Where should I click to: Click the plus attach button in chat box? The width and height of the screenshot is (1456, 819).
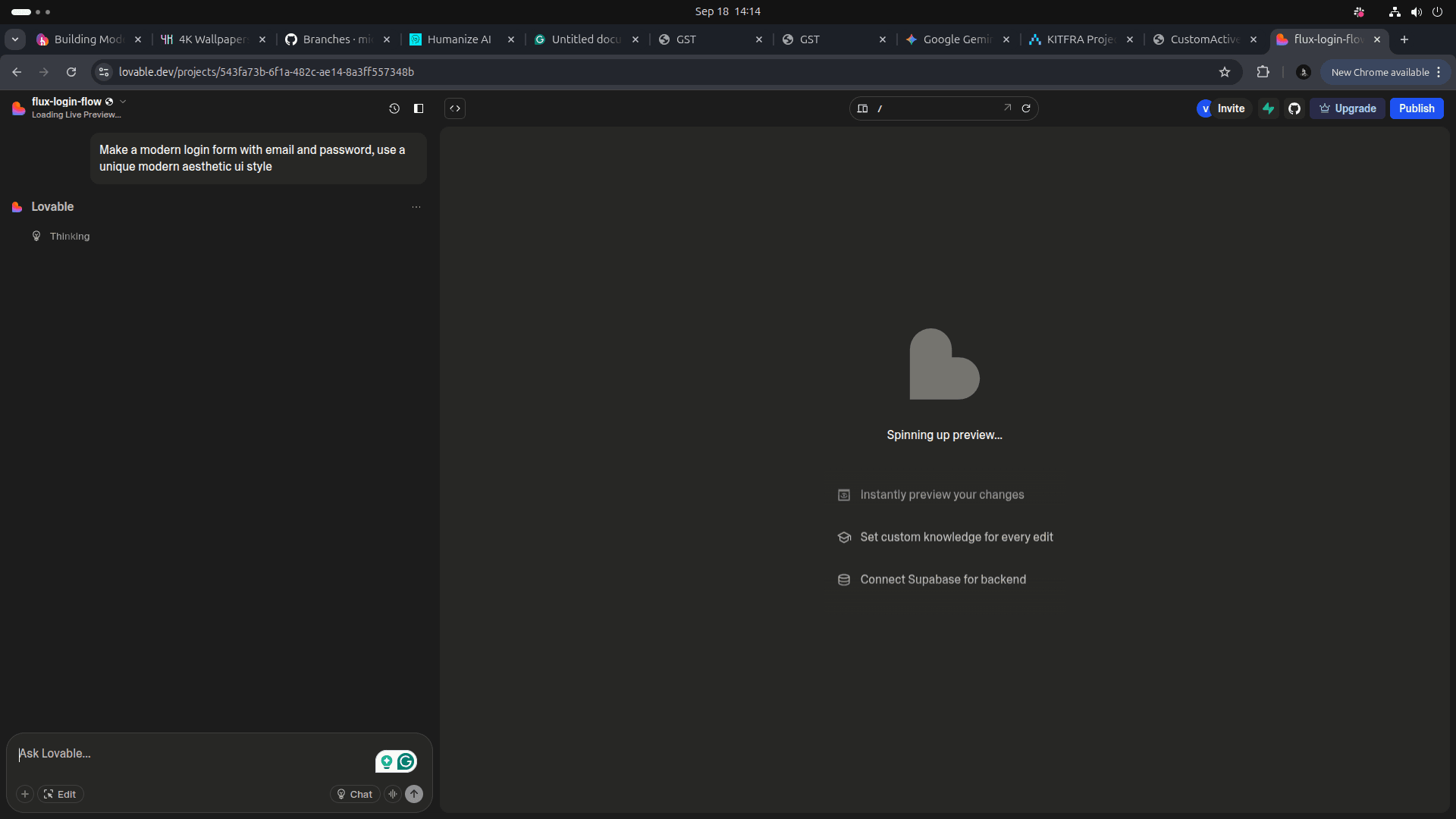(25, 794)
